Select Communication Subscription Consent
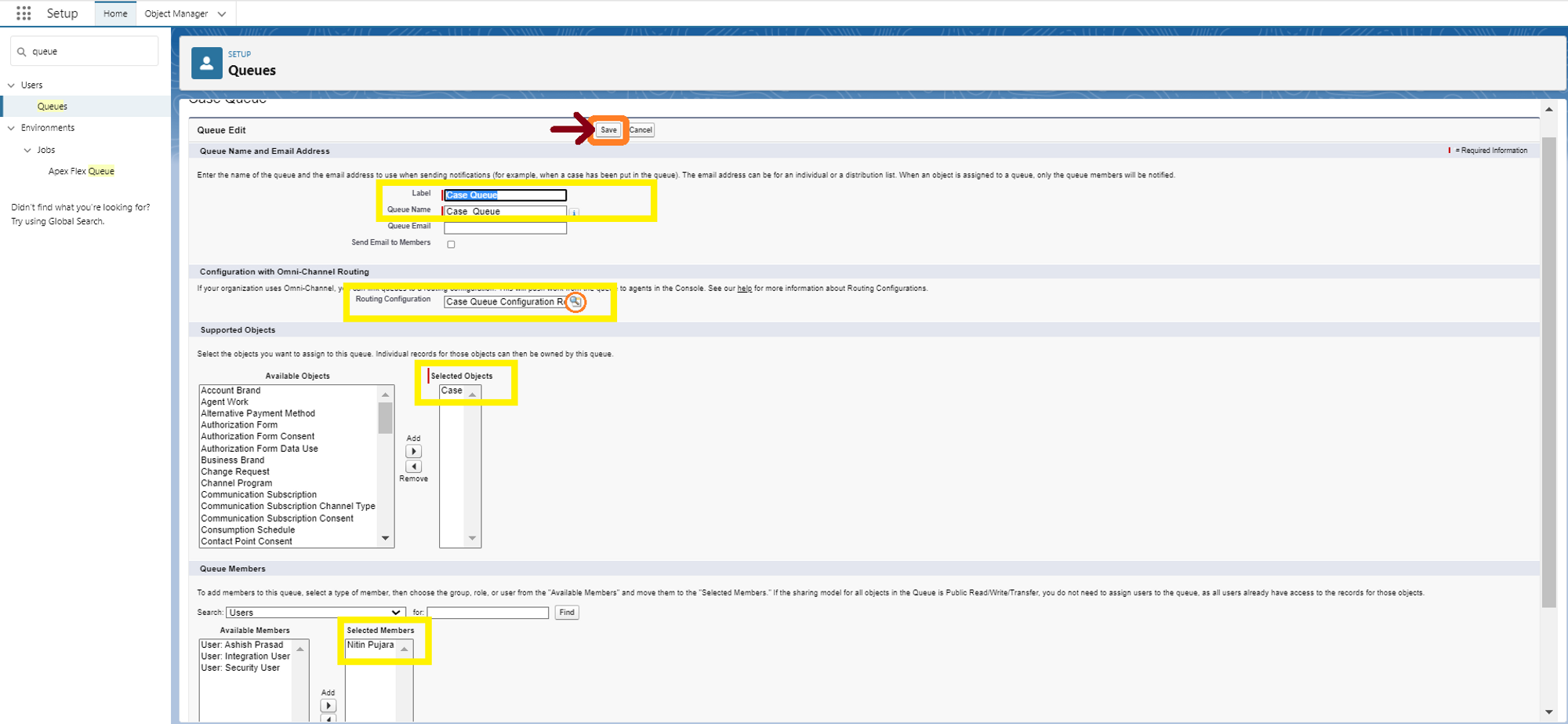 (277, 518)
